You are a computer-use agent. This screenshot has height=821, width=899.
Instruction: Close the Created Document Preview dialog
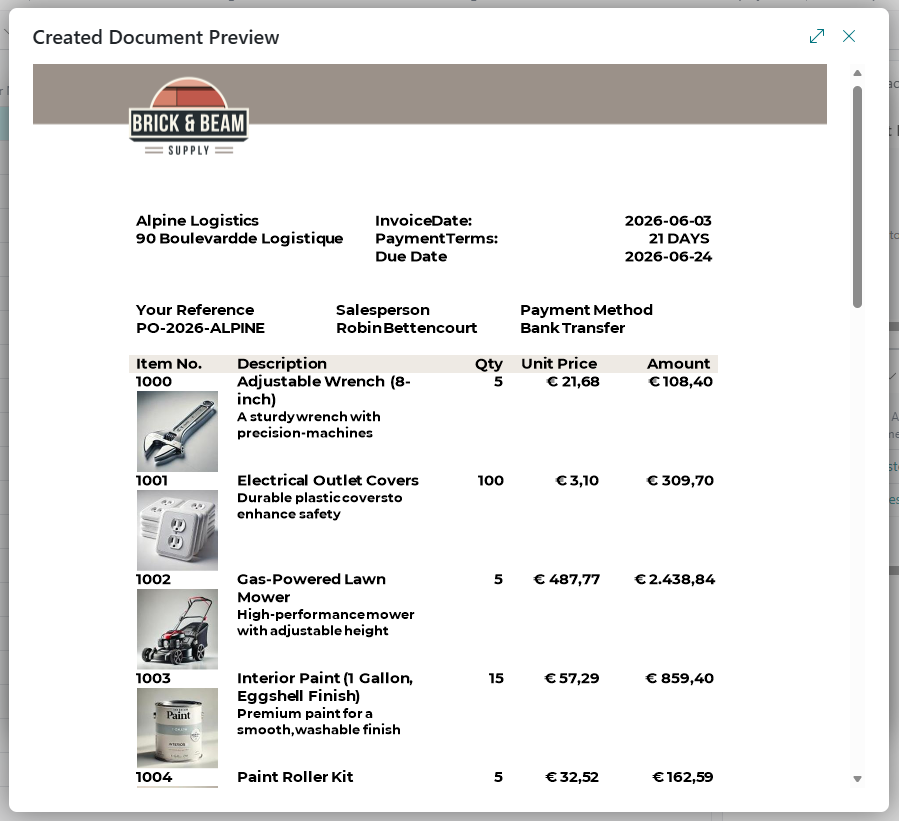[849, 36]
